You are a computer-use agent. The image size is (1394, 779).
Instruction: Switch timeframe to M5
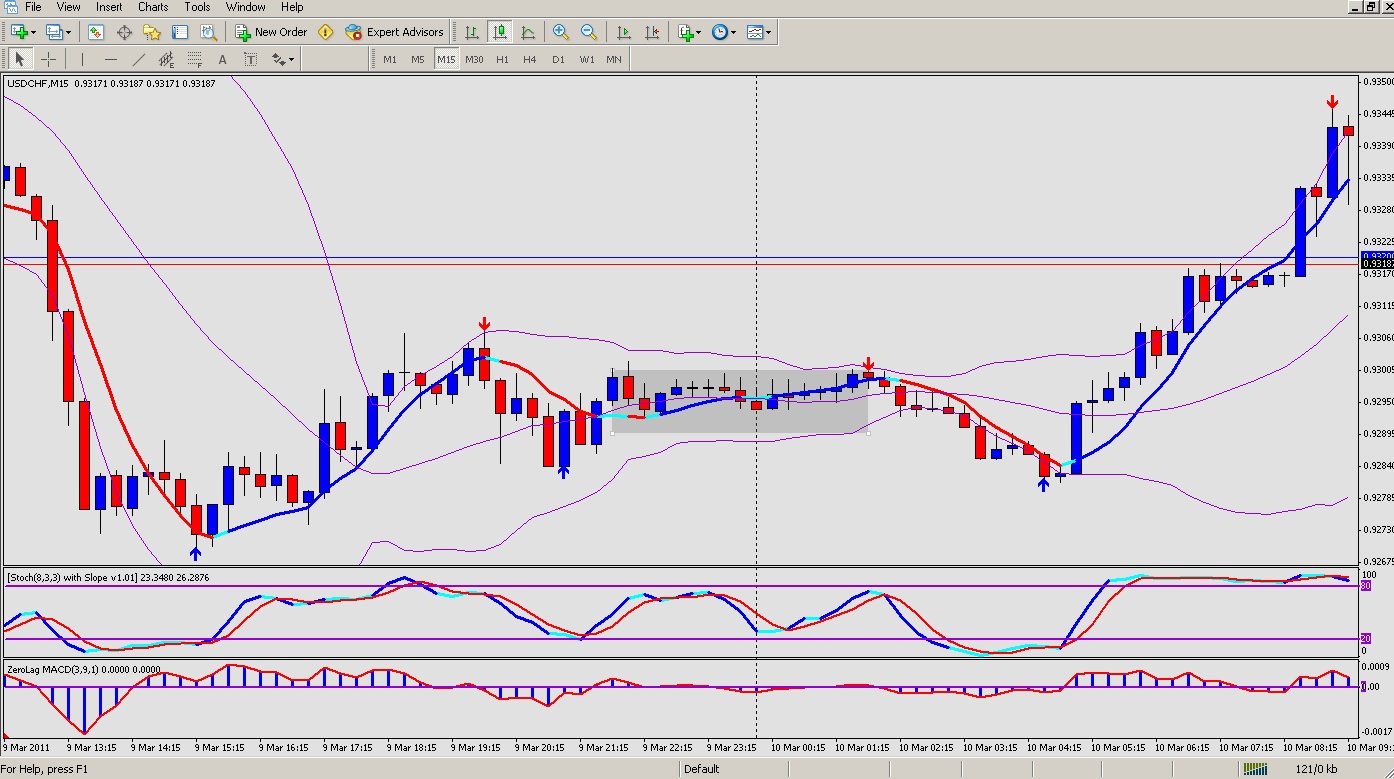tap(418, 59)
